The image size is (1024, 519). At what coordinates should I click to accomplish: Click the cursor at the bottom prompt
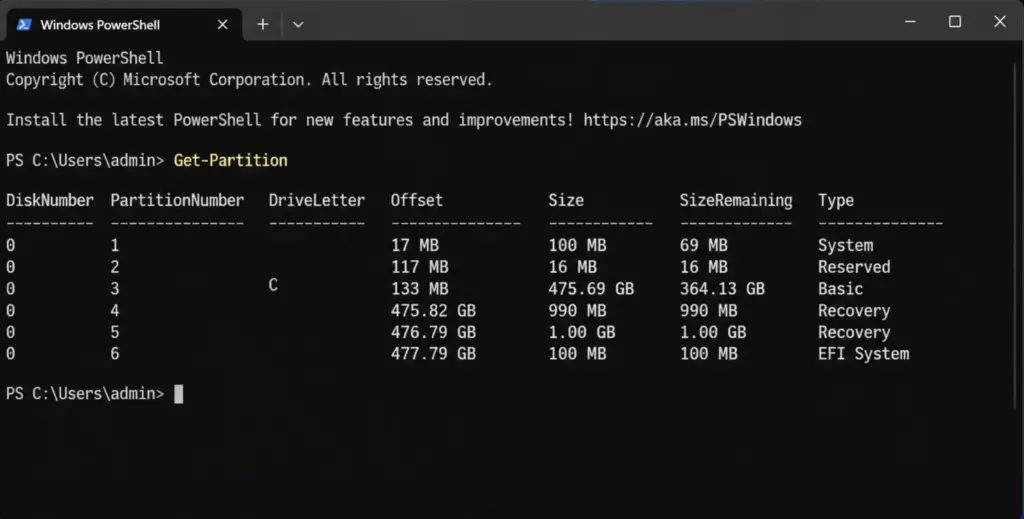click(x=179, y=394)
